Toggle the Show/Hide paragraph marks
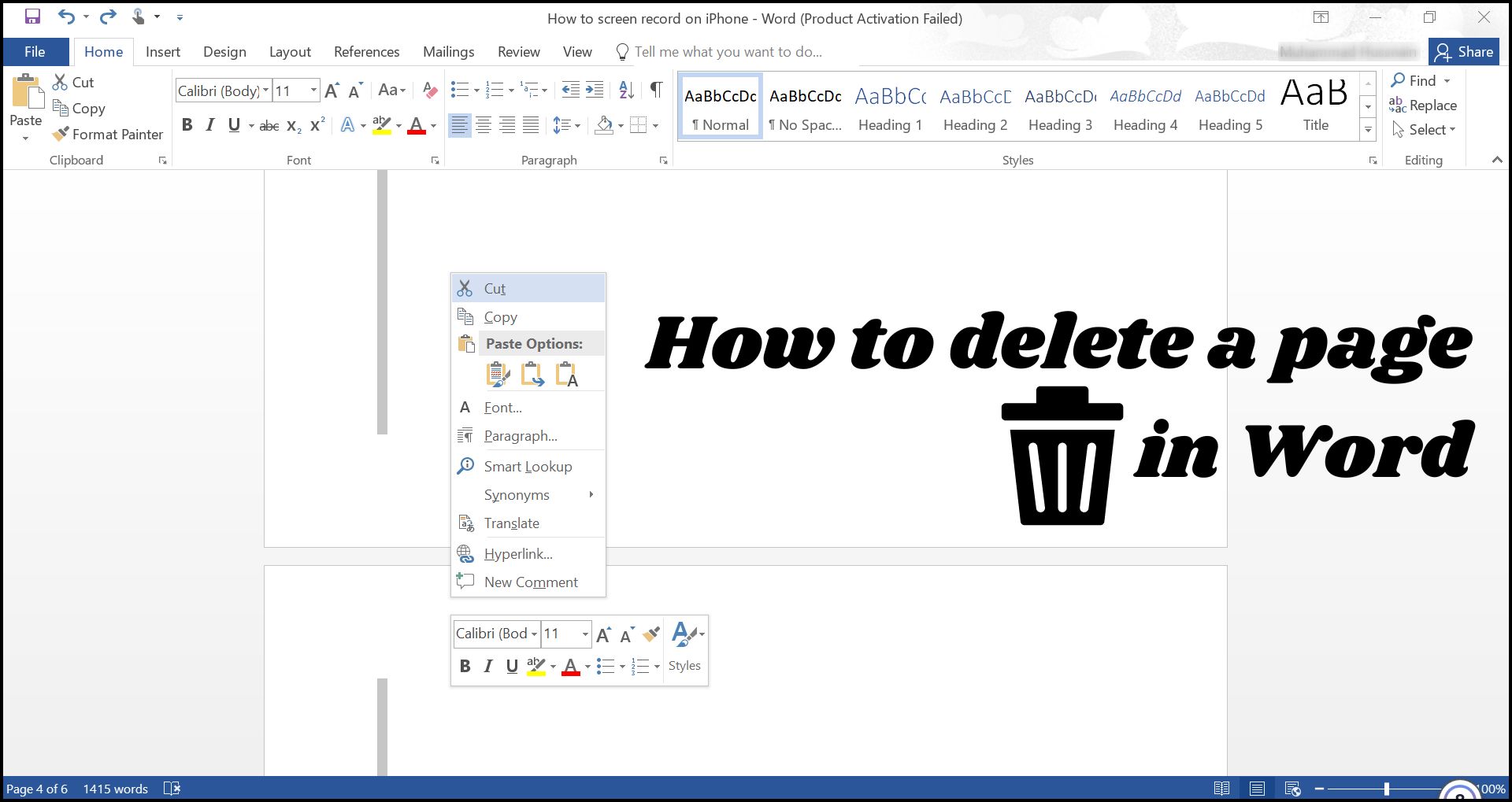The height and width of the screenshot is (802, 1512). coord(656,90)
